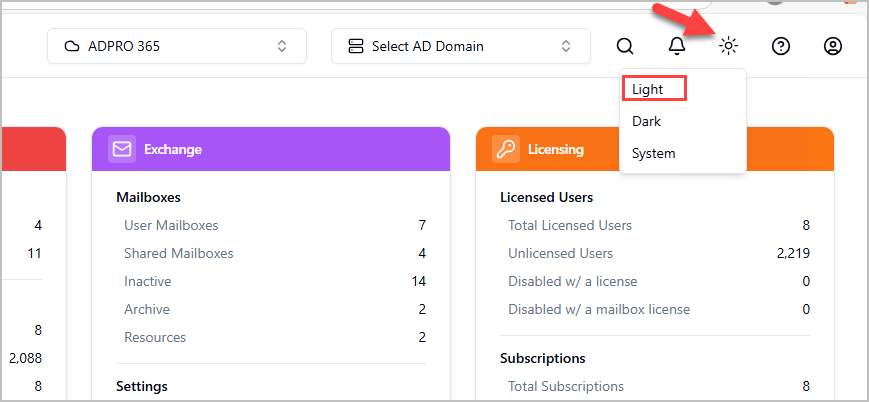Open the help question mark icon
This screenshot has height=402, width=869.
point(781,46)
